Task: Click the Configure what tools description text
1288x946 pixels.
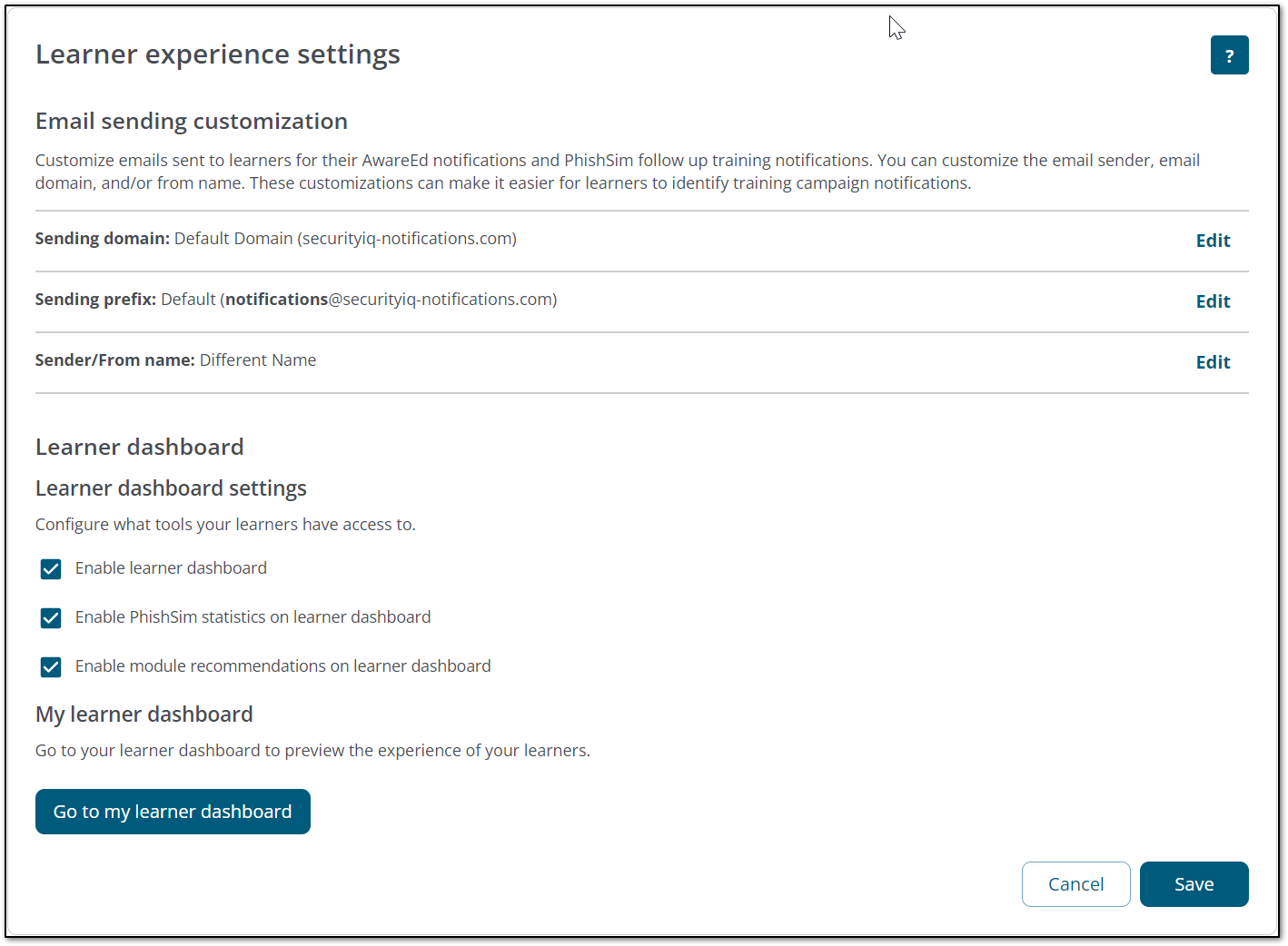Action: point(225,525)
